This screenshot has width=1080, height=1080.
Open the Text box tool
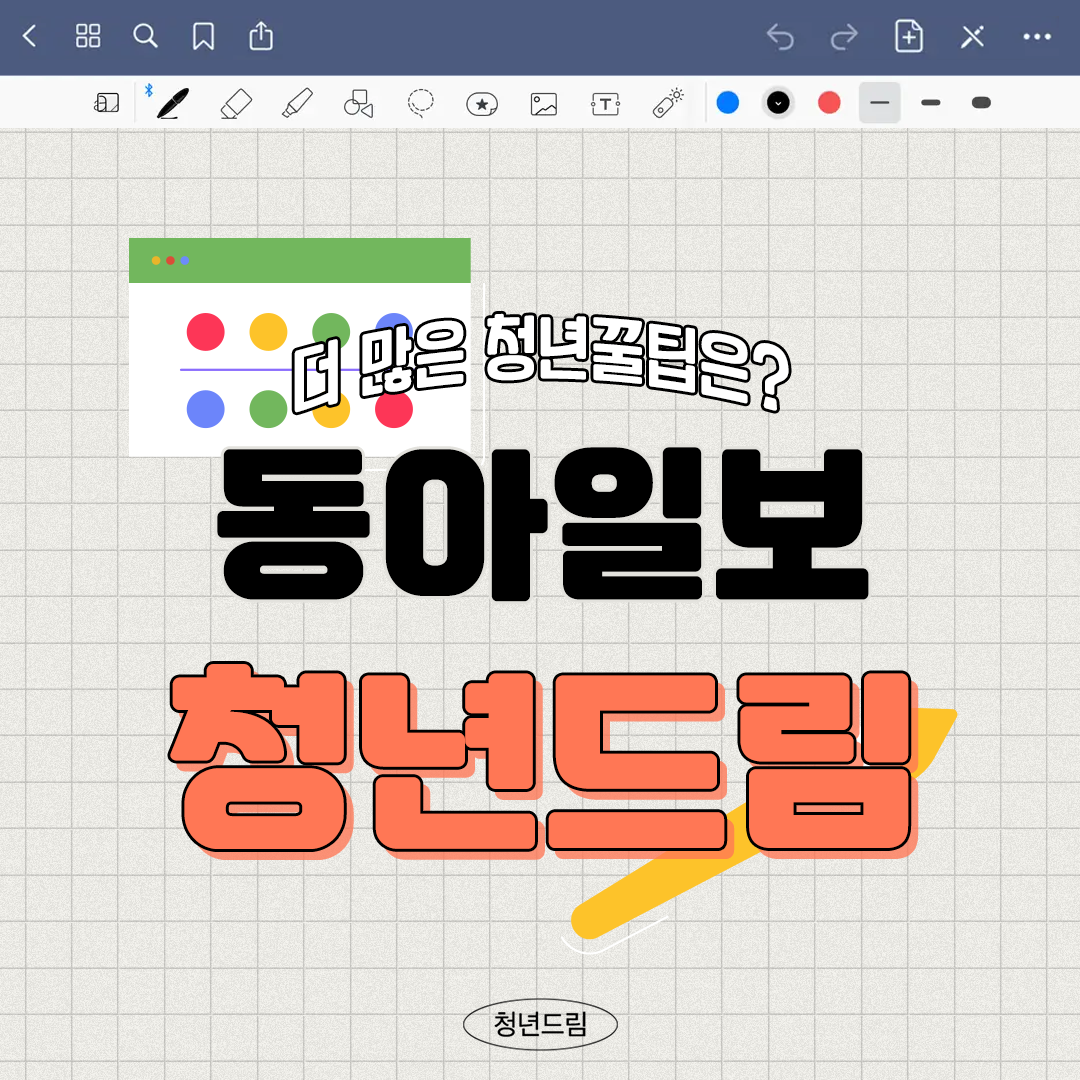click(606, 102)
